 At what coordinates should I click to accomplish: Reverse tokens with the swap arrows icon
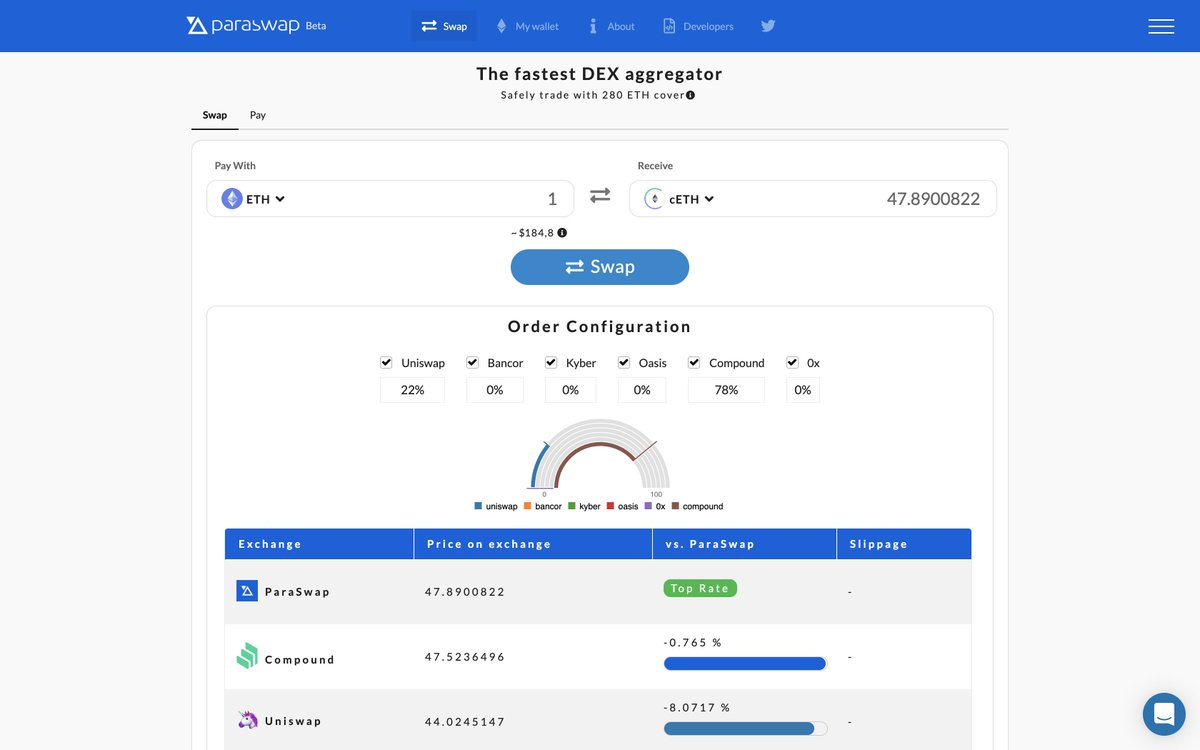(x=600, y=196)
